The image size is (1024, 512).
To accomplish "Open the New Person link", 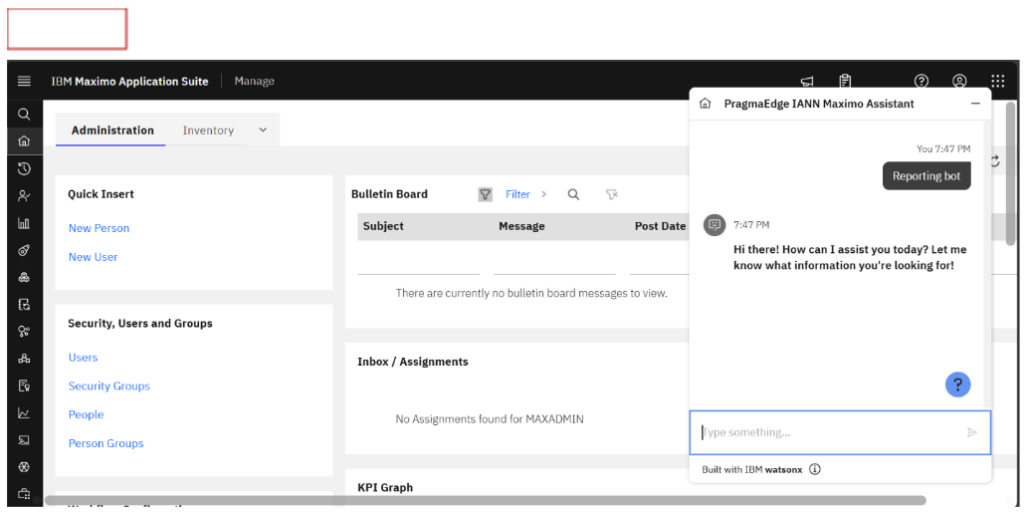I will [x=99, y=228].
